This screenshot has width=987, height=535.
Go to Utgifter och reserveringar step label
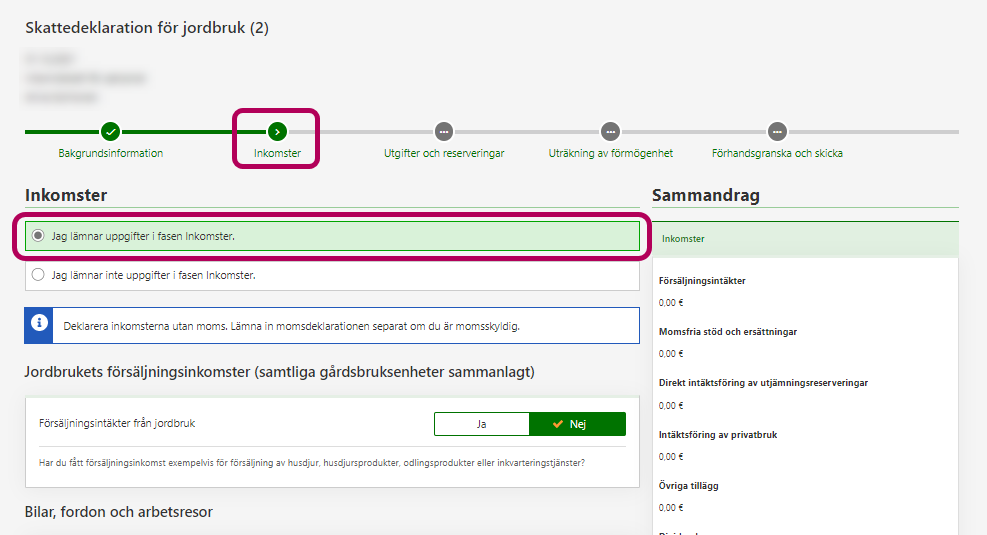pyautogui.click(x=444, y=154)
